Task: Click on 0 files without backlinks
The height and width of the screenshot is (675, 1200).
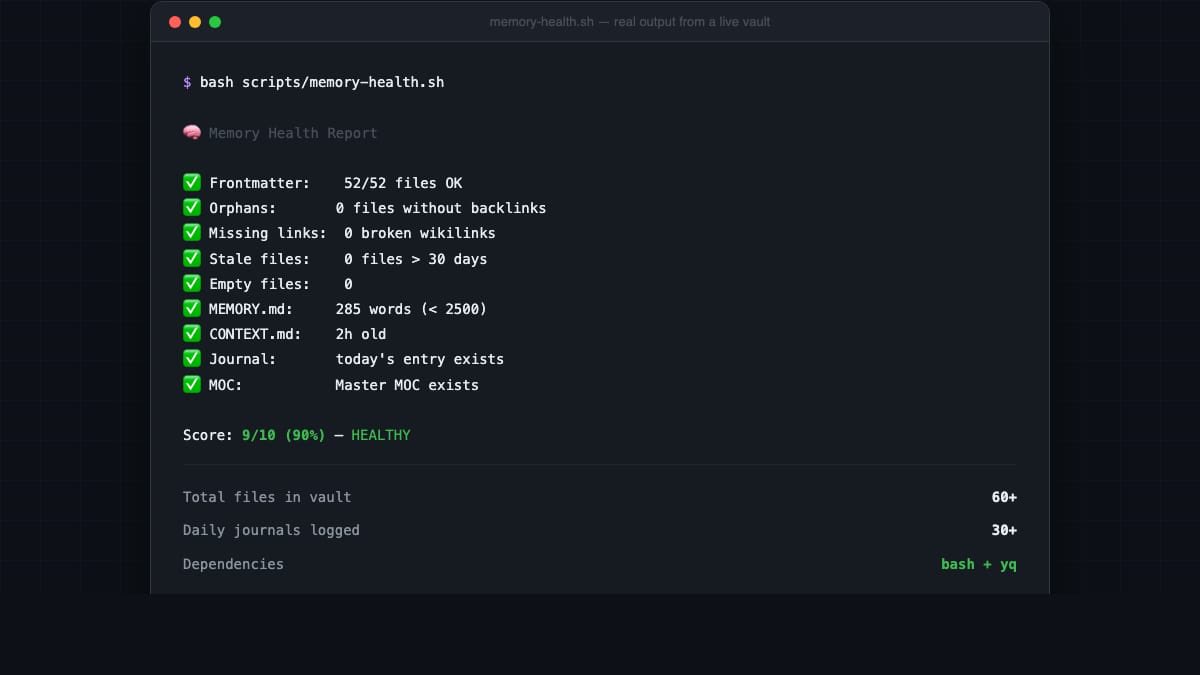Action: click(441, 208)
